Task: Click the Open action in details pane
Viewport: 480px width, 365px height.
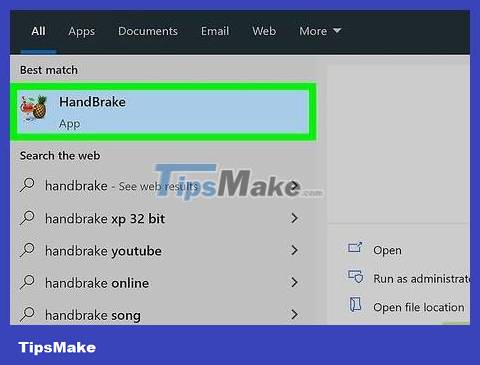Action: 387,250
